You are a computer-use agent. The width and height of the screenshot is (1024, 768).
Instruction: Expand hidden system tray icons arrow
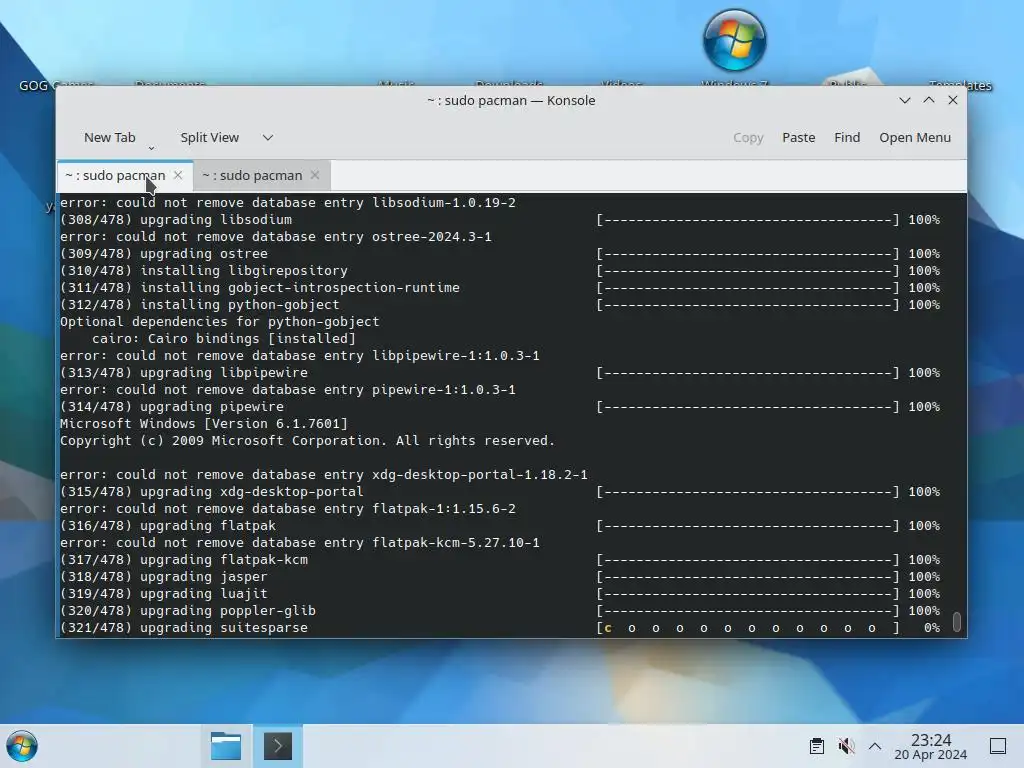click(875, 746)
